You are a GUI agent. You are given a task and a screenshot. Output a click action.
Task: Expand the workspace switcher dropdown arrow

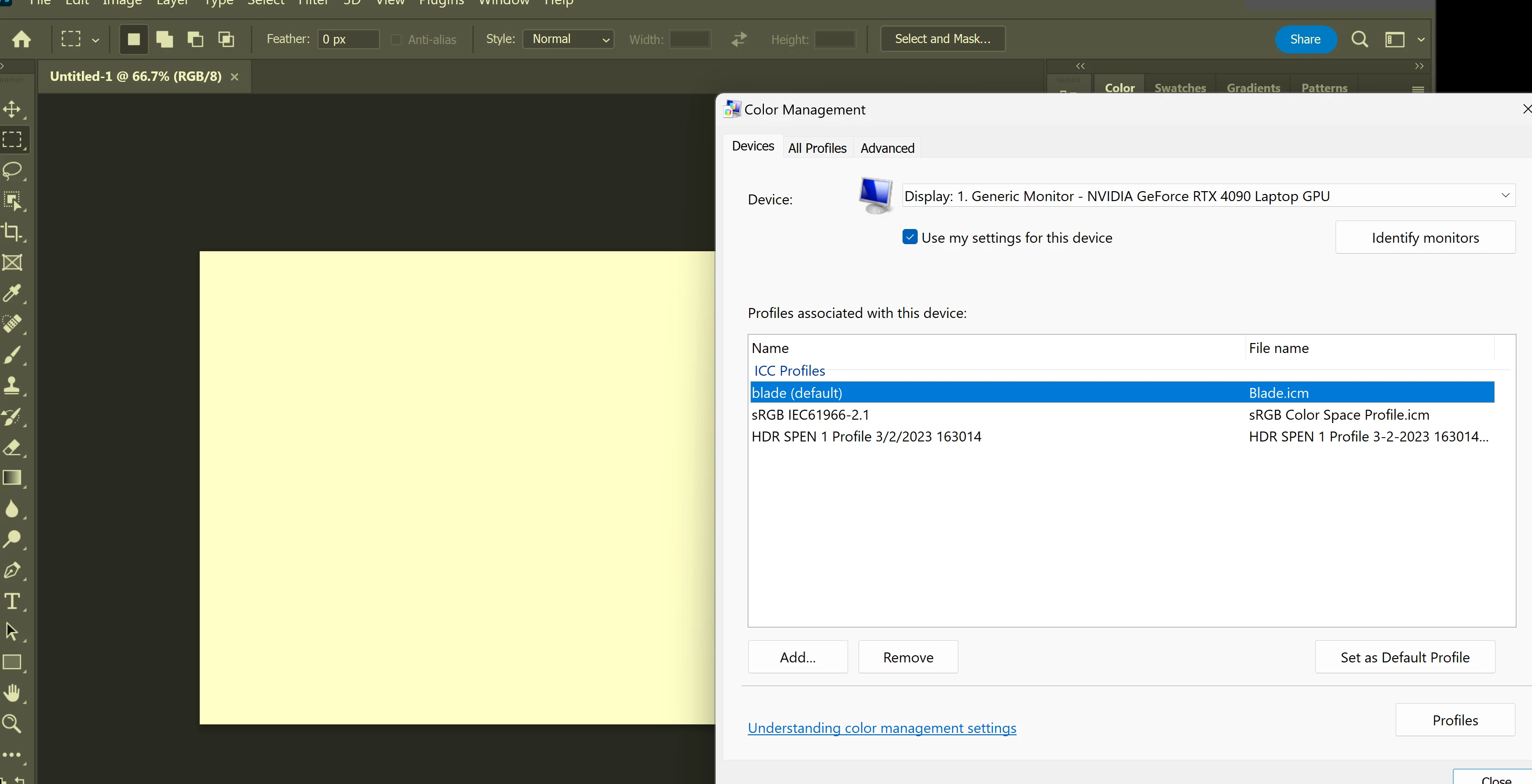point(1421,40)
